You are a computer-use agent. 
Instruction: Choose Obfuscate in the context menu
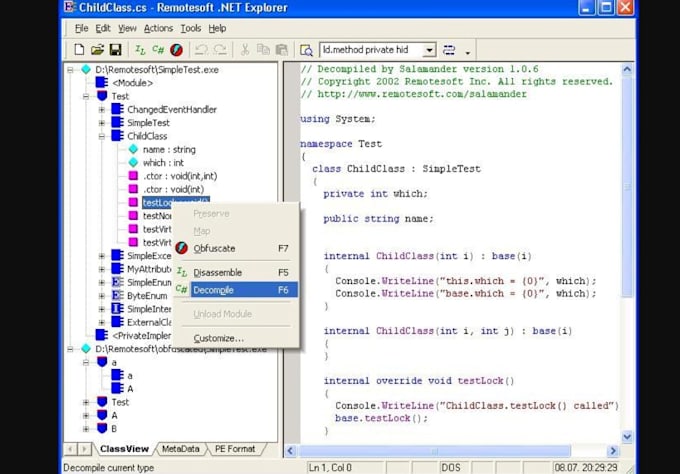237,248
